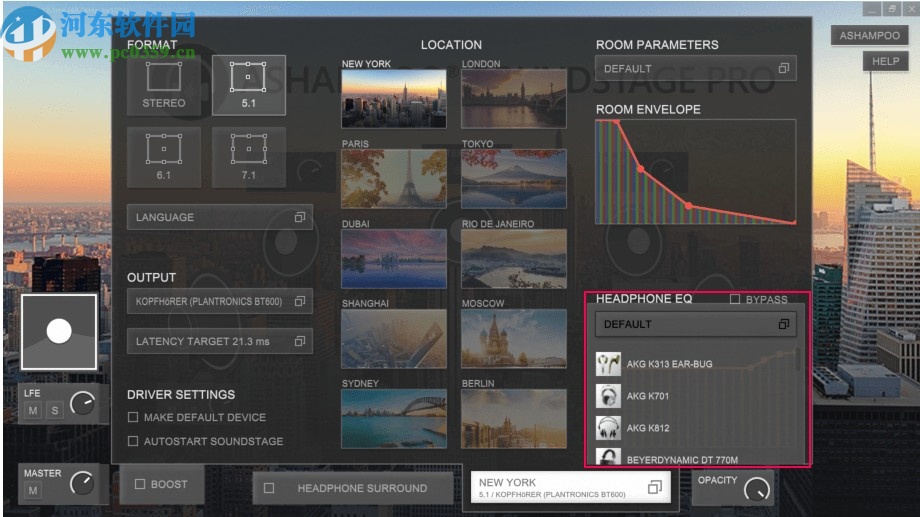Open the Latency Target 21.3 ms dropdown
Viewport: 920px width, 517px height.
click(x=219, y=341)
